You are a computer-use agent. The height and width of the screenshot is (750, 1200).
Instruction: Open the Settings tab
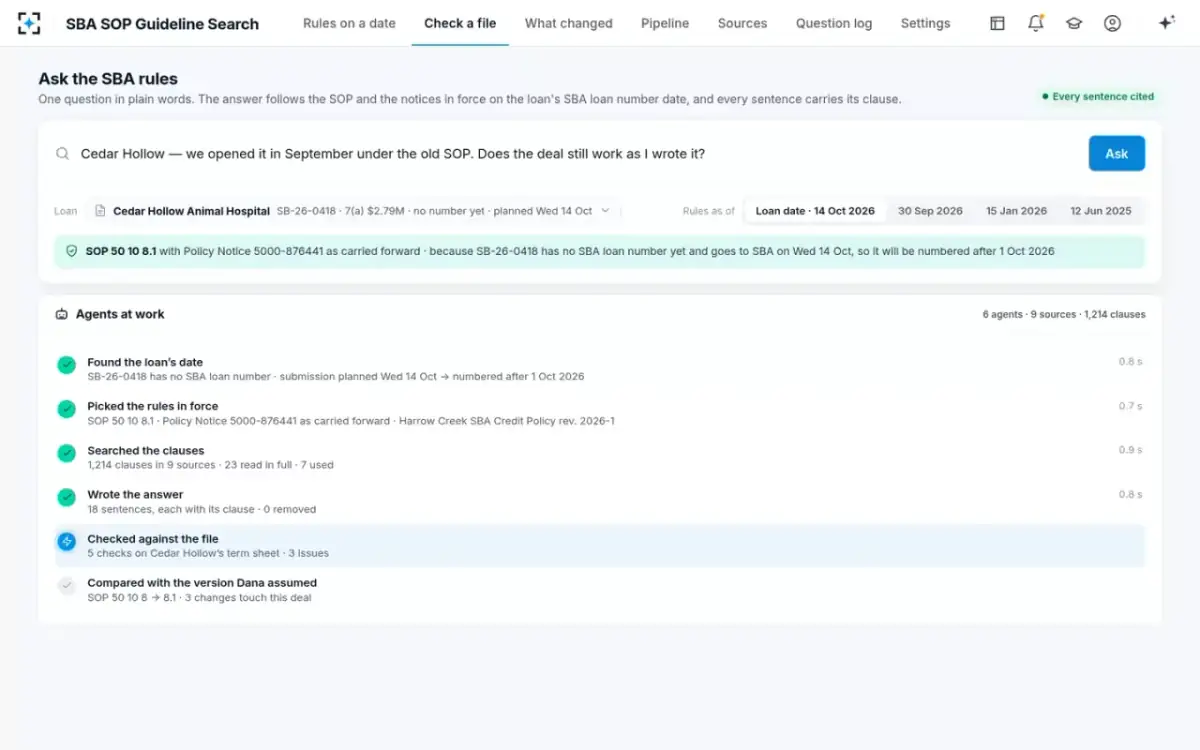click(x=925, y=23)
